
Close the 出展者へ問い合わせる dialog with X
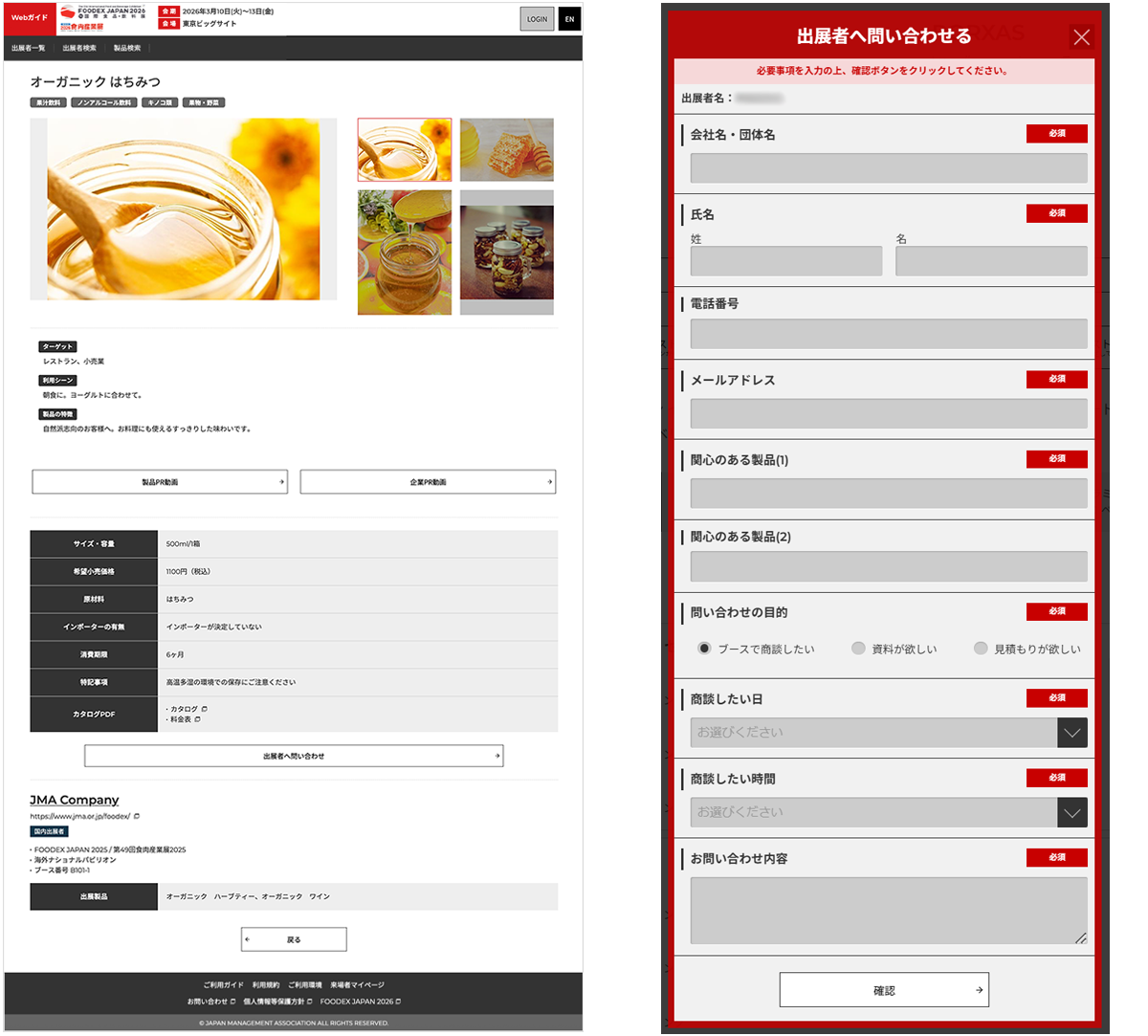(1081, 37)
